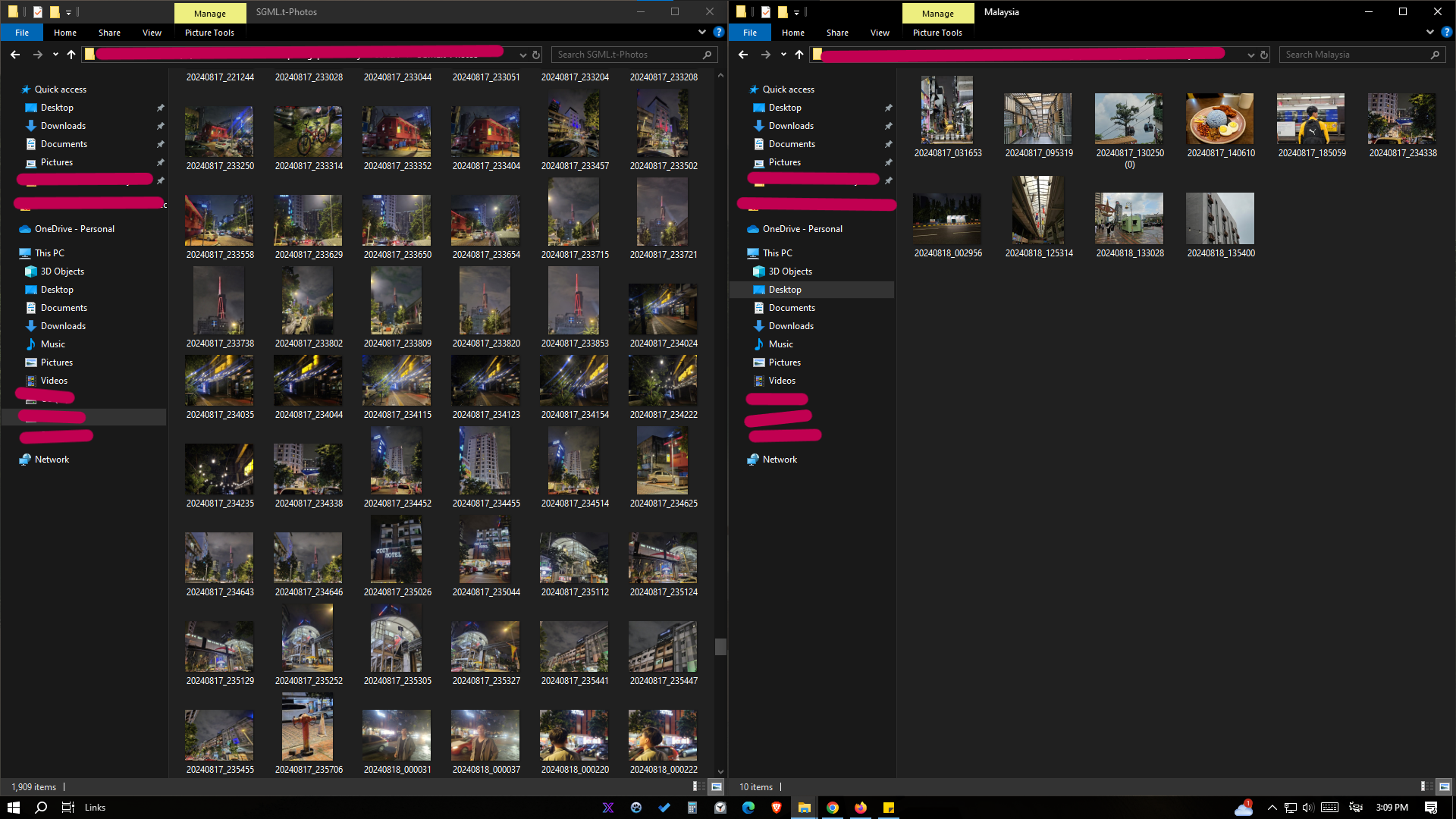Open address history dropdown in left window

coord(522,55)
